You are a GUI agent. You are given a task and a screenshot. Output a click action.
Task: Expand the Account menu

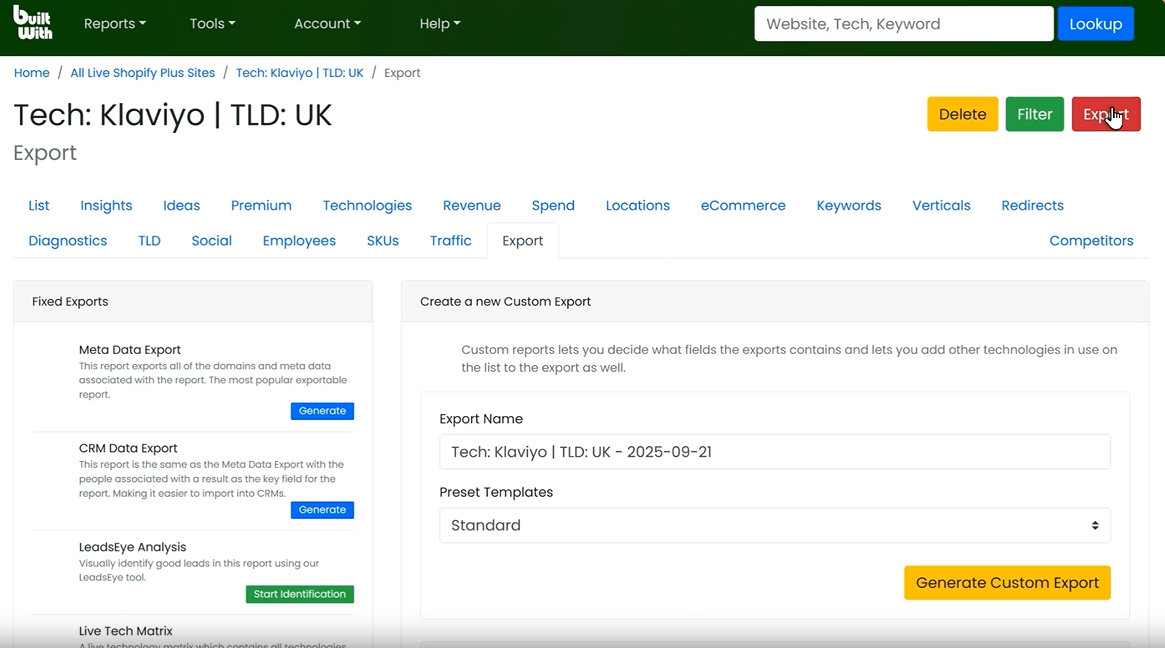pyautogui.click(x=328, y=24)
